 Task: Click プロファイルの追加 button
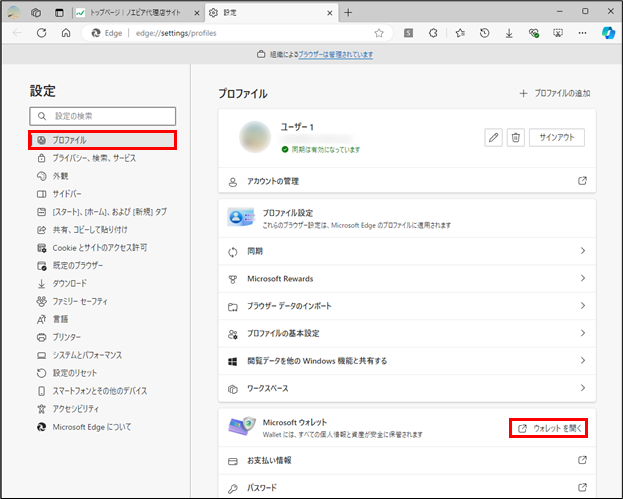click(555, 93)
